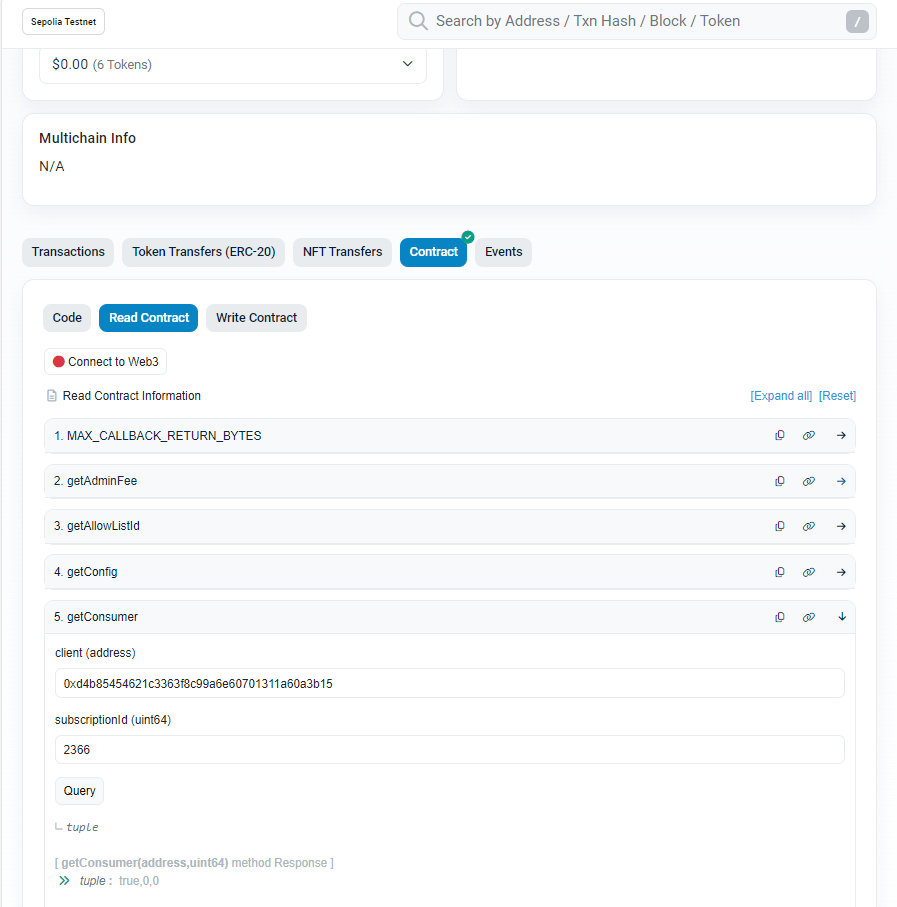Select the Read Contract sub-tab
Viewport: 897px width, 907px height.
149,318
